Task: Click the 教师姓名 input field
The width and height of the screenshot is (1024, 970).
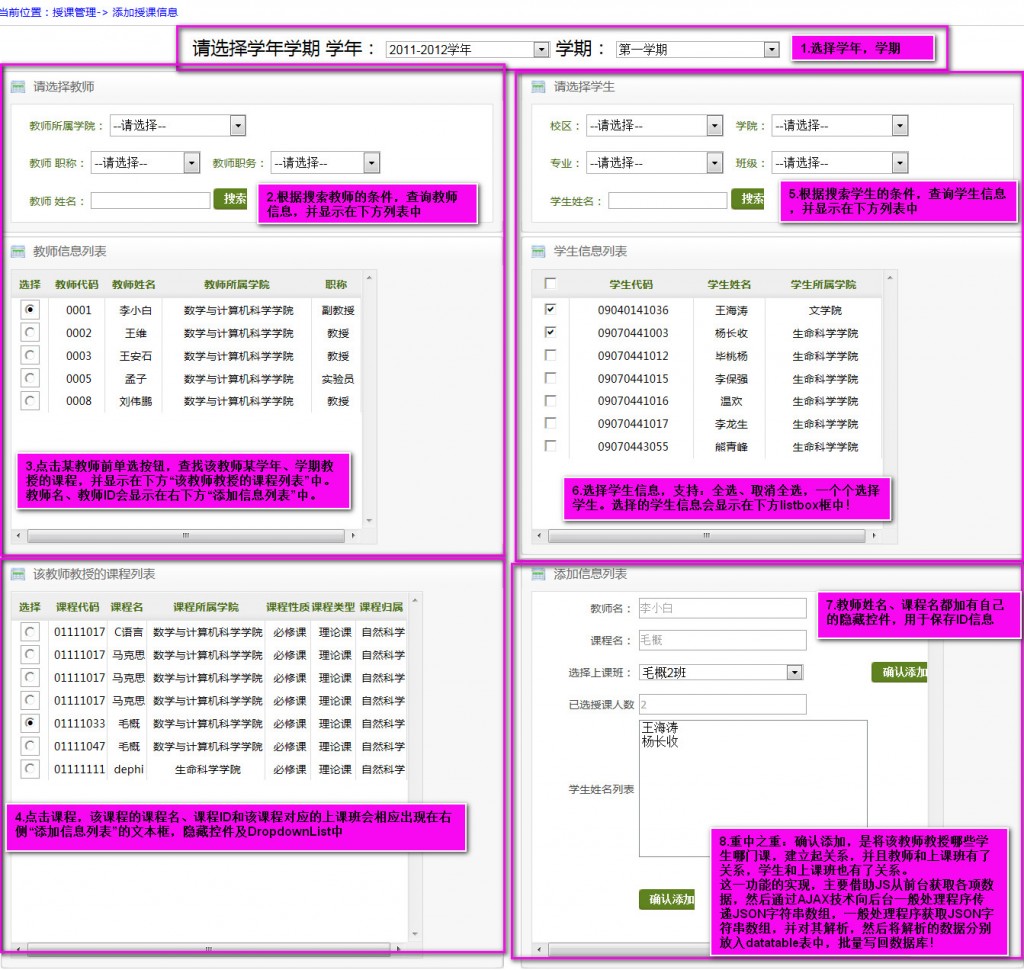Action: [x=150, y=201]
